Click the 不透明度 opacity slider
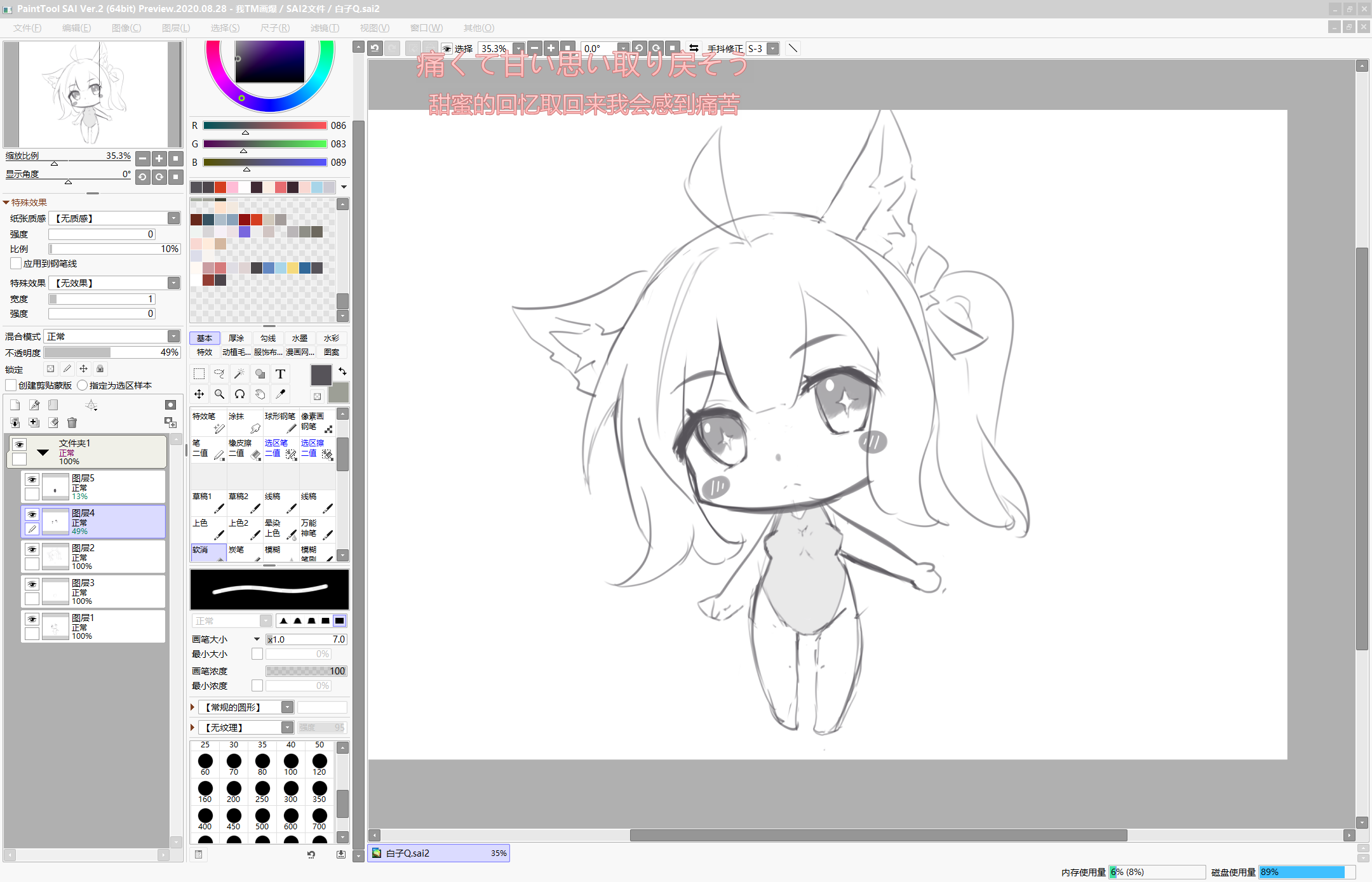Image resolution: width=1372 pixels, height=882 pixels. click(x=111, y=352)
